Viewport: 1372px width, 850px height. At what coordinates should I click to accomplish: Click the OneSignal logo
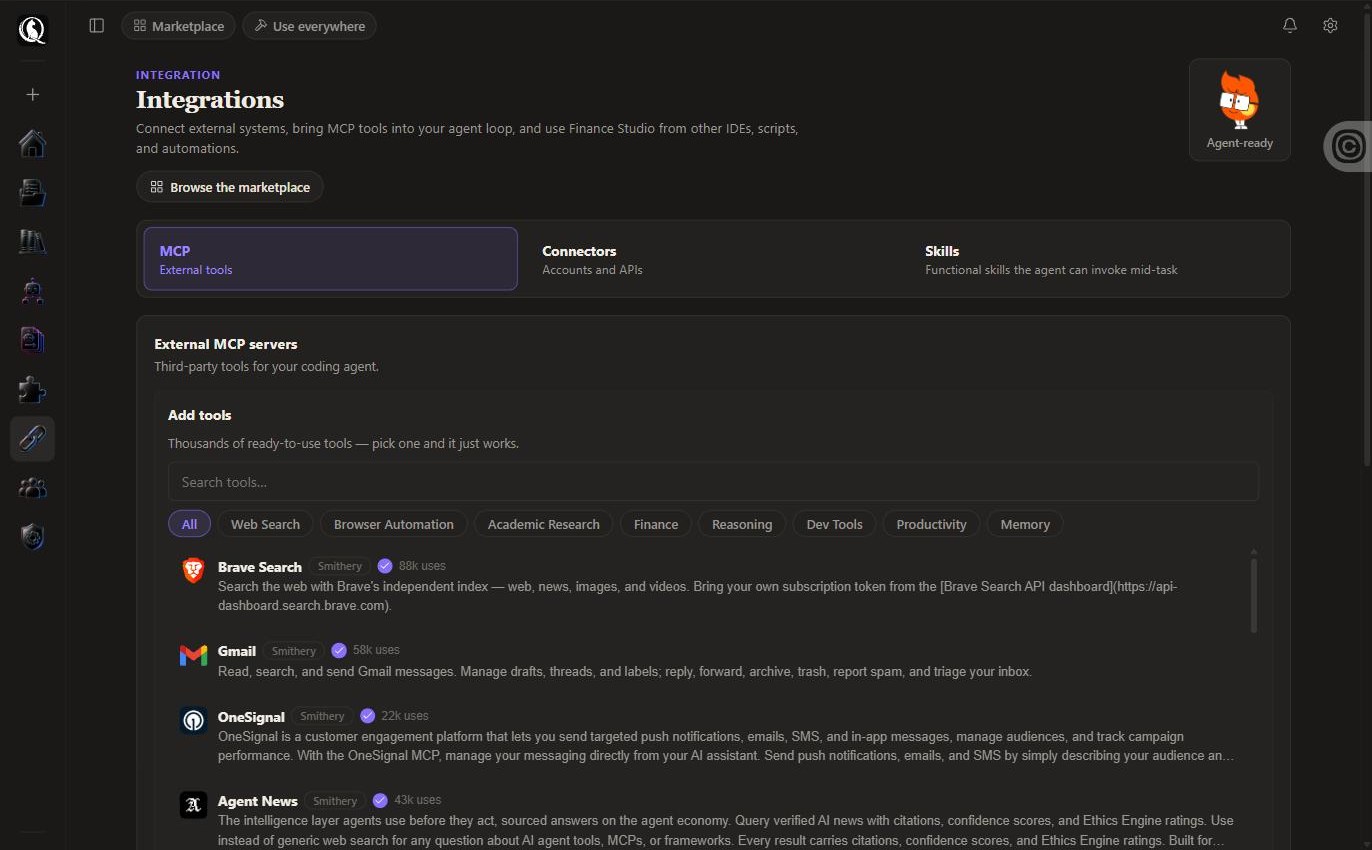[193, 720]
